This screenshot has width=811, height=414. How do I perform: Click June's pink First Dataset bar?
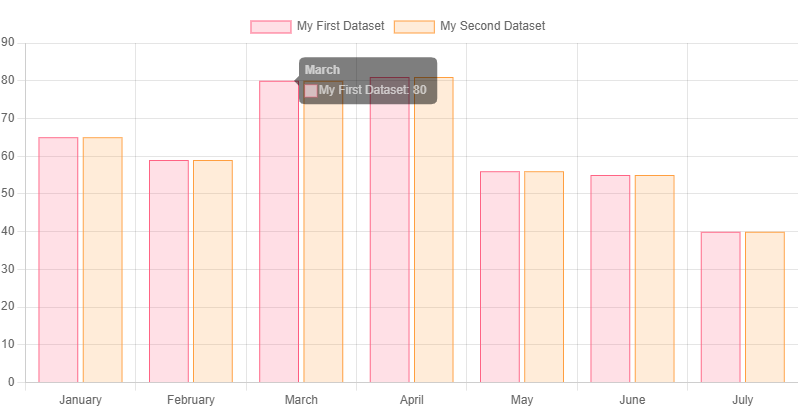[x=610, y=279]
